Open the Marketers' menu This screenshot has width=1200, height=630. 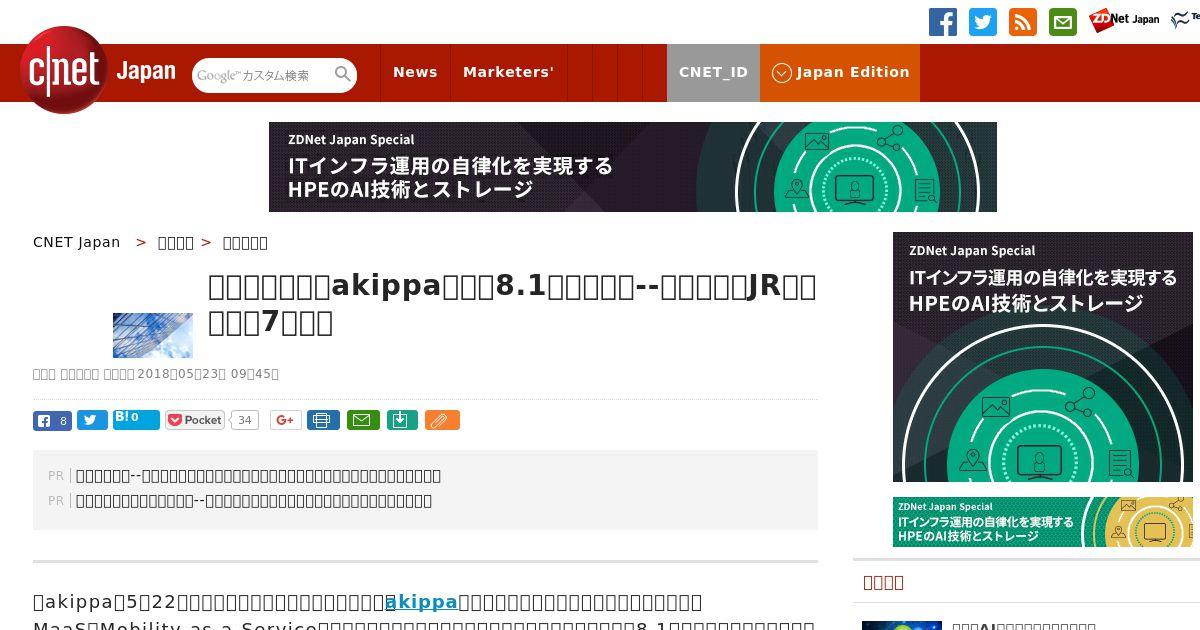pos(508,72)
